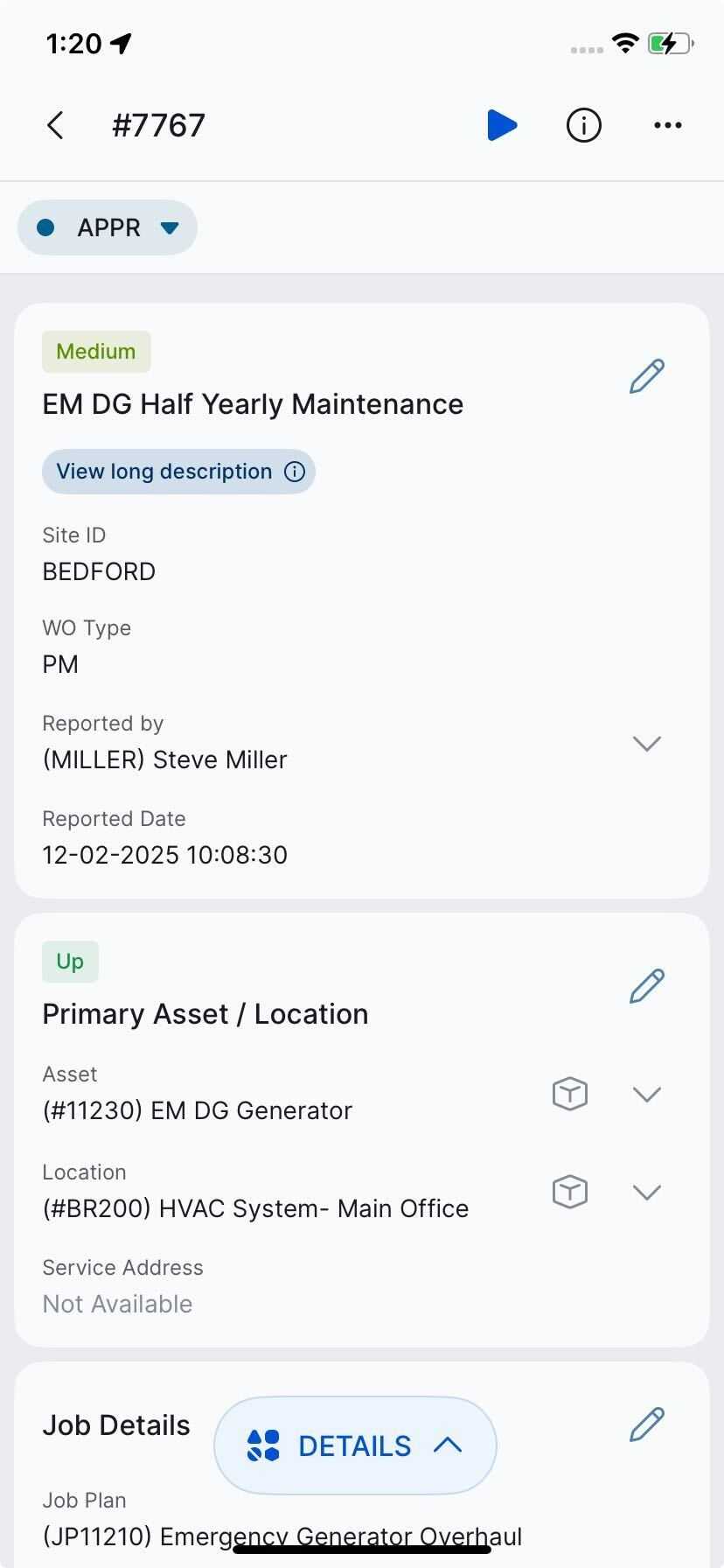Tap the back arrow beside #7767

point(55,125)
